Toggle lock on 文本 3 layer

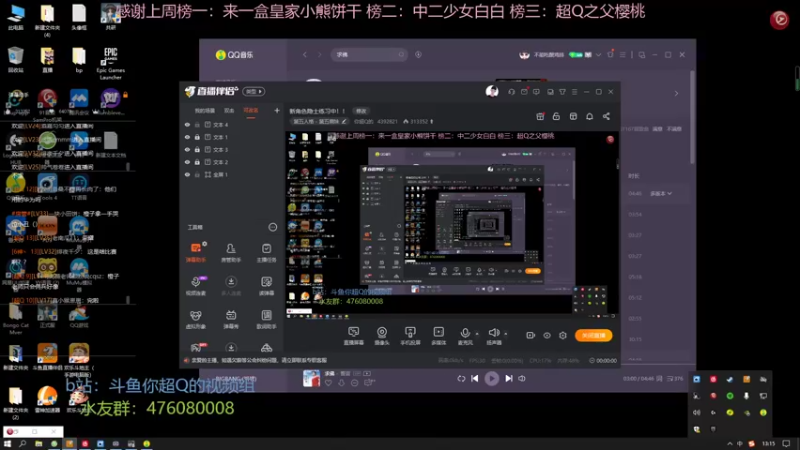(x=197, y=149)
